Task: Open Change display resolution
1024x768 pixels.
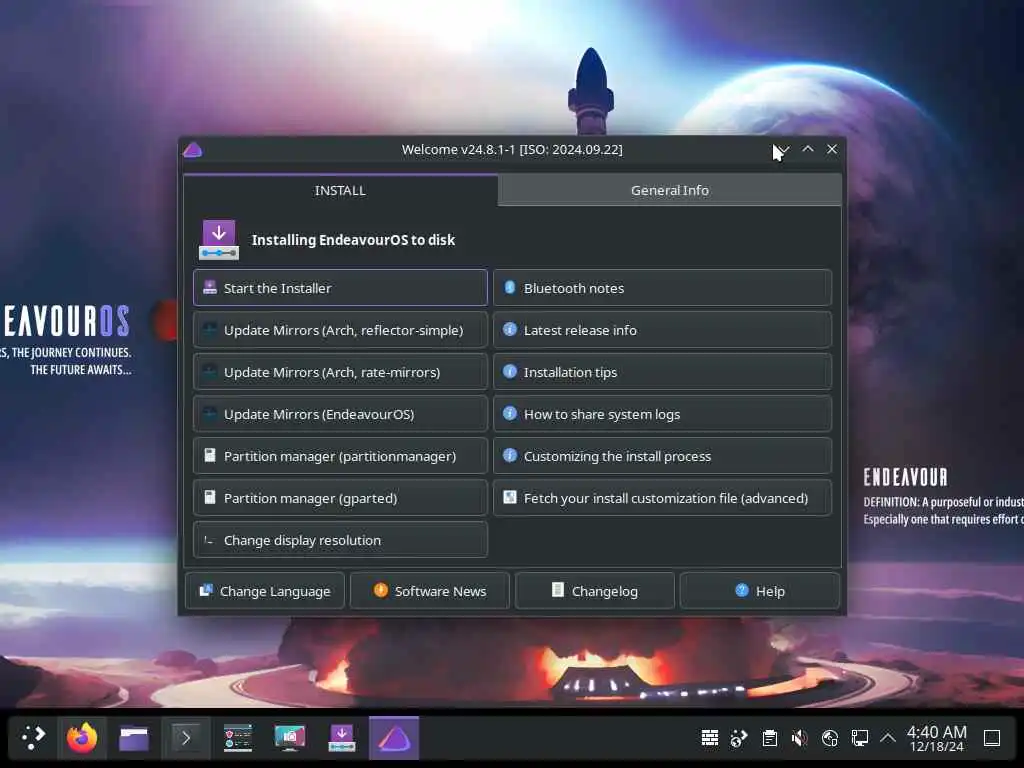Action: click(340, 540)
